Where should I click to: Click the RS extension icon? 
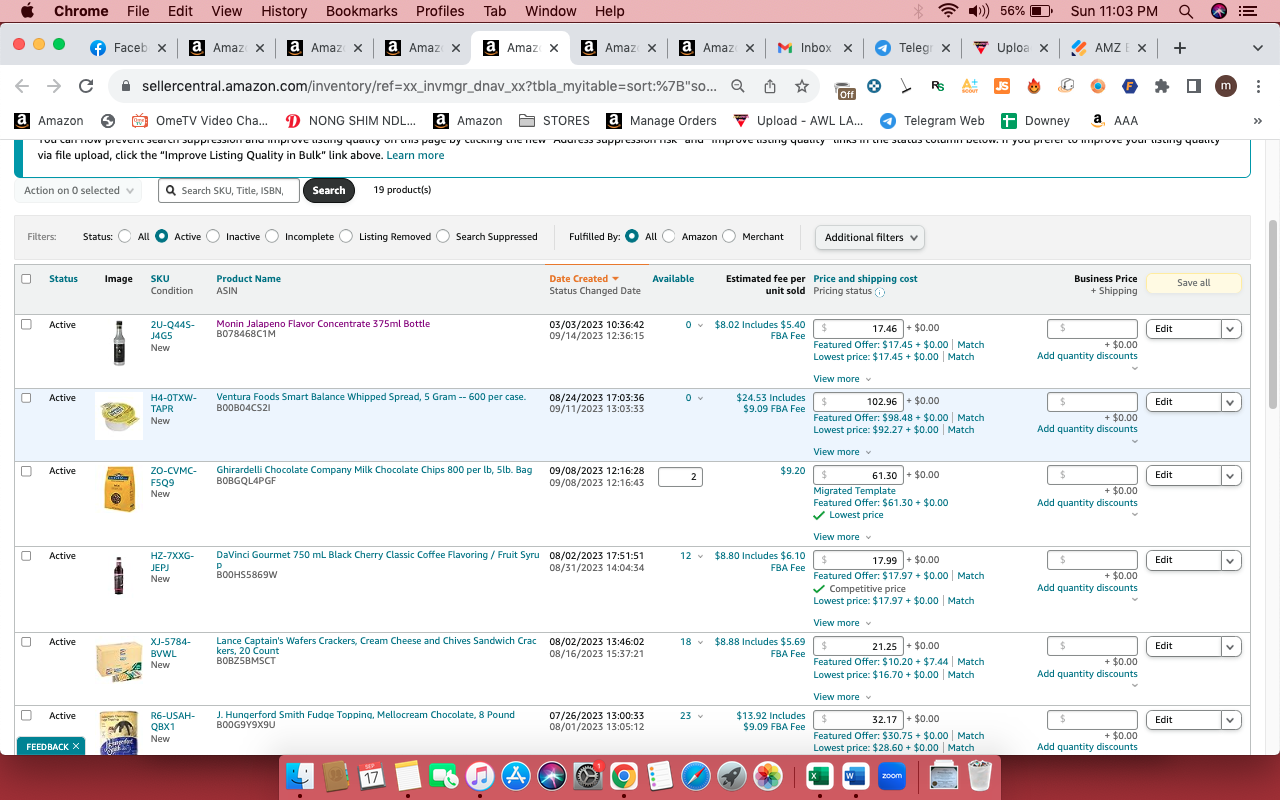(x=937, y=86)
